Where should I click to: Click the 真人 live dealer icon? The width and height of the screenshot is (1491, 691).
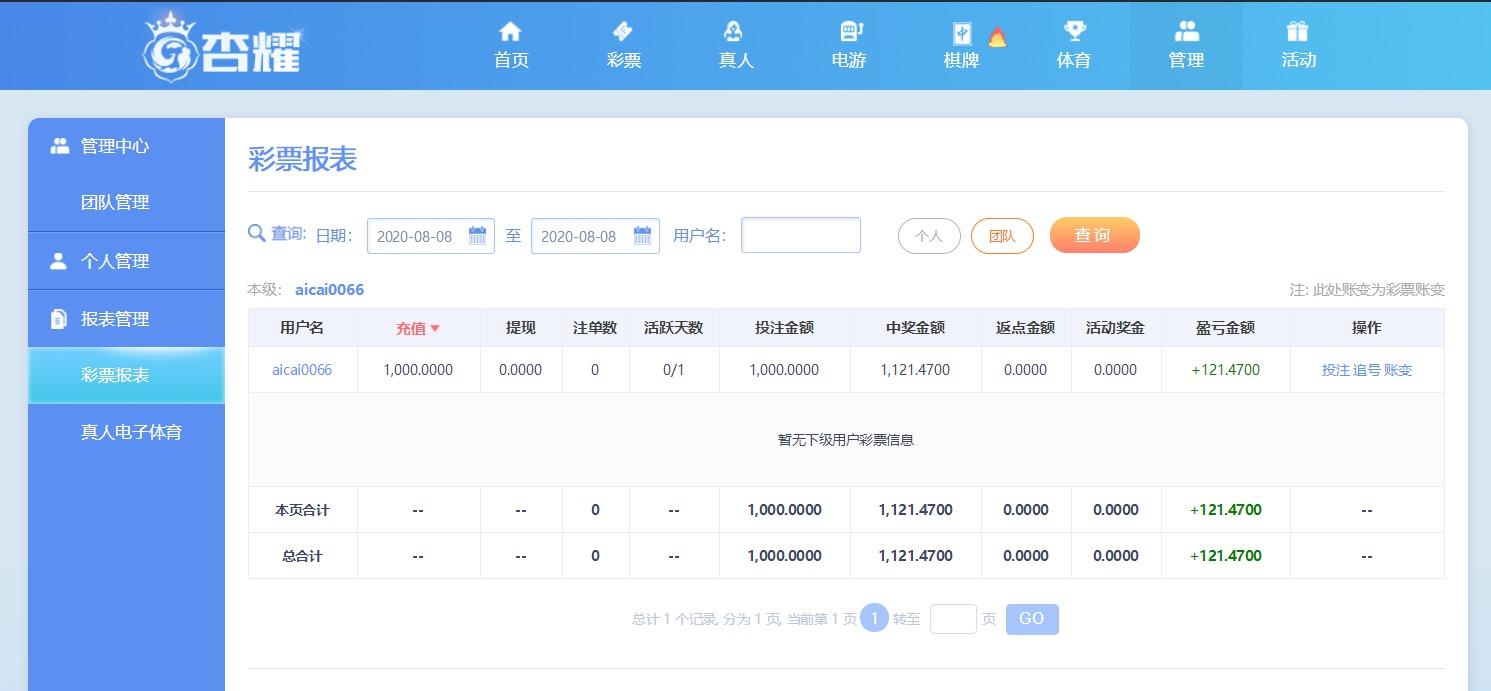pos(735,32)
